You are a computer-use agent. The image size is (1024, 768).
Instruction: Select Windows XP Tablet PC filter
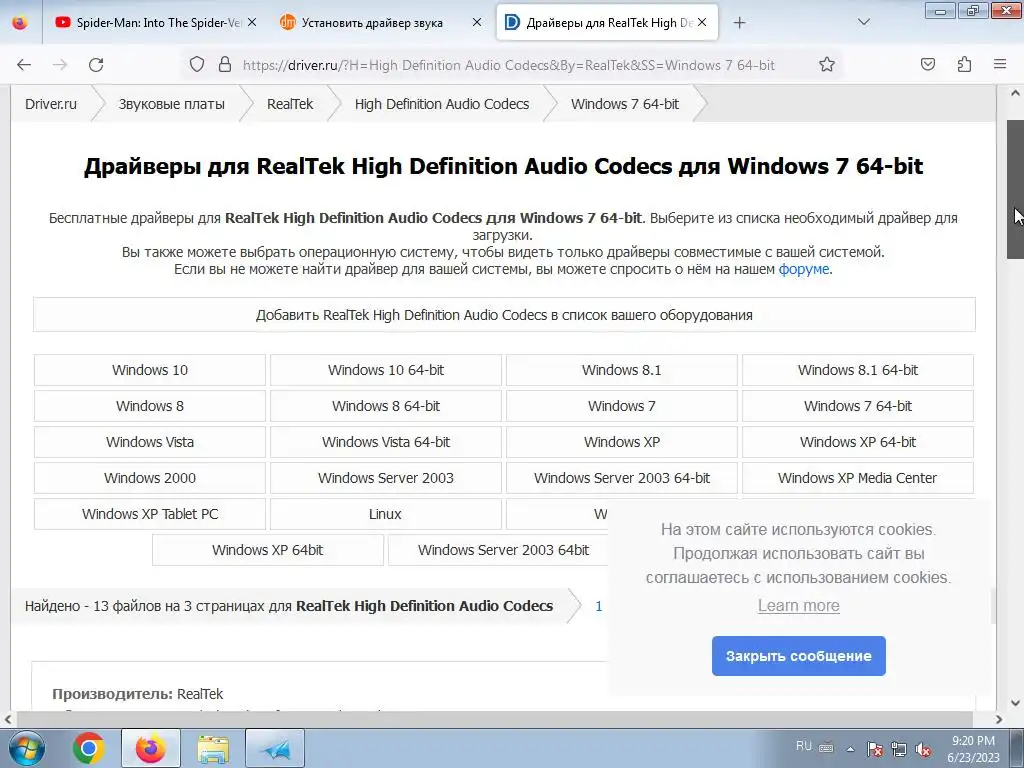(x=150, y=513)
